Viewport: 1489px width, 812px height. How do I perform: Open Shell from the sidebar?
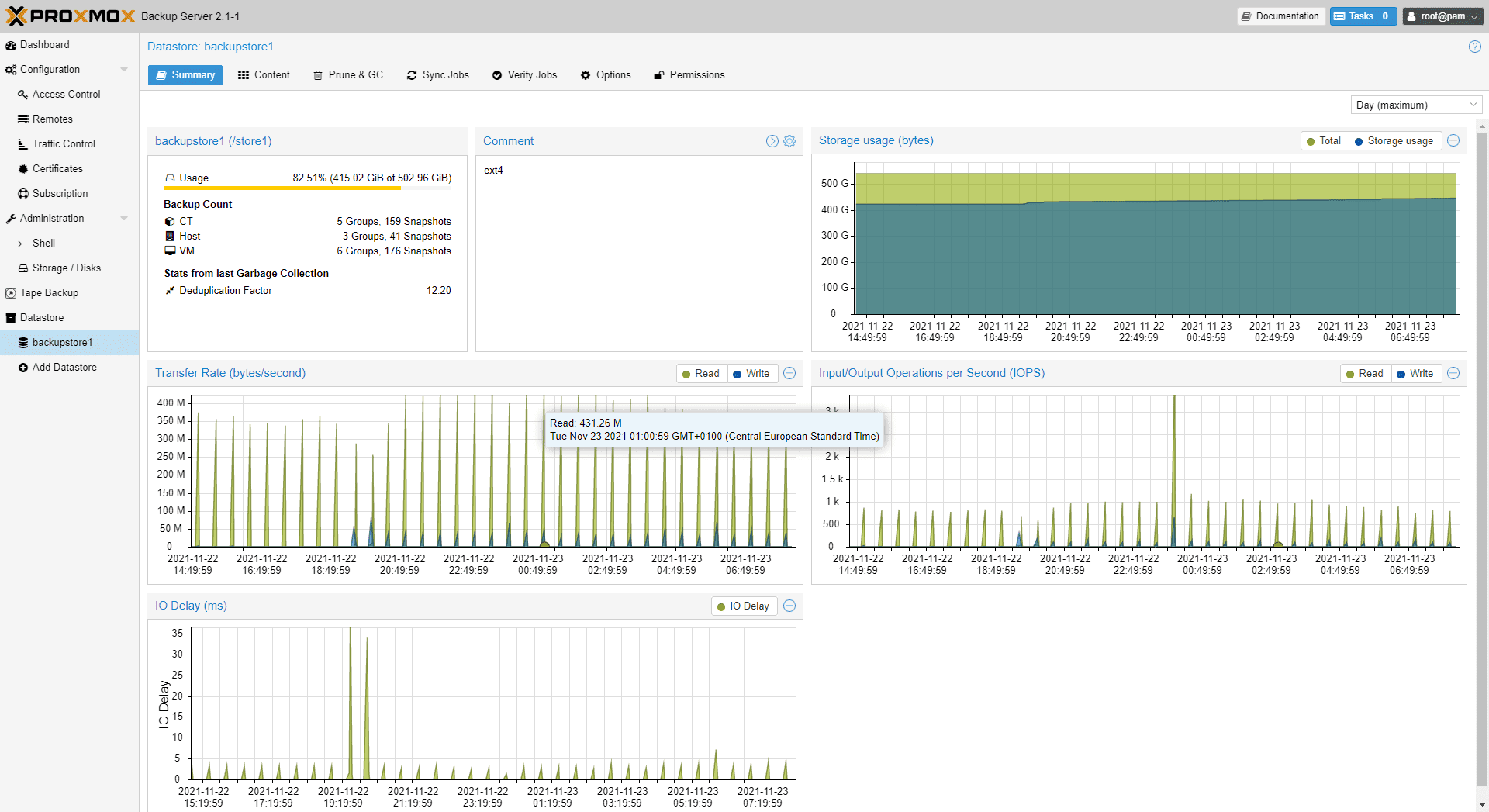tap(43, 243)
